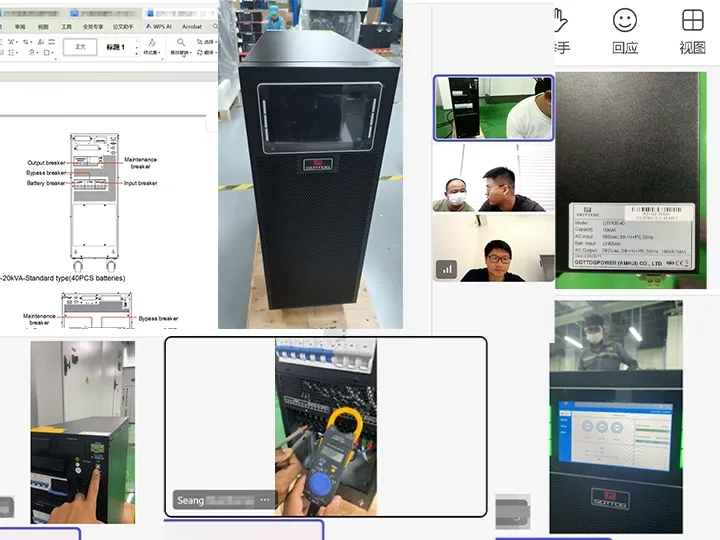This screenshot has width=720, height=540.
Task: Click the Battery breaker label in diagram
Action: coord(46,183)
